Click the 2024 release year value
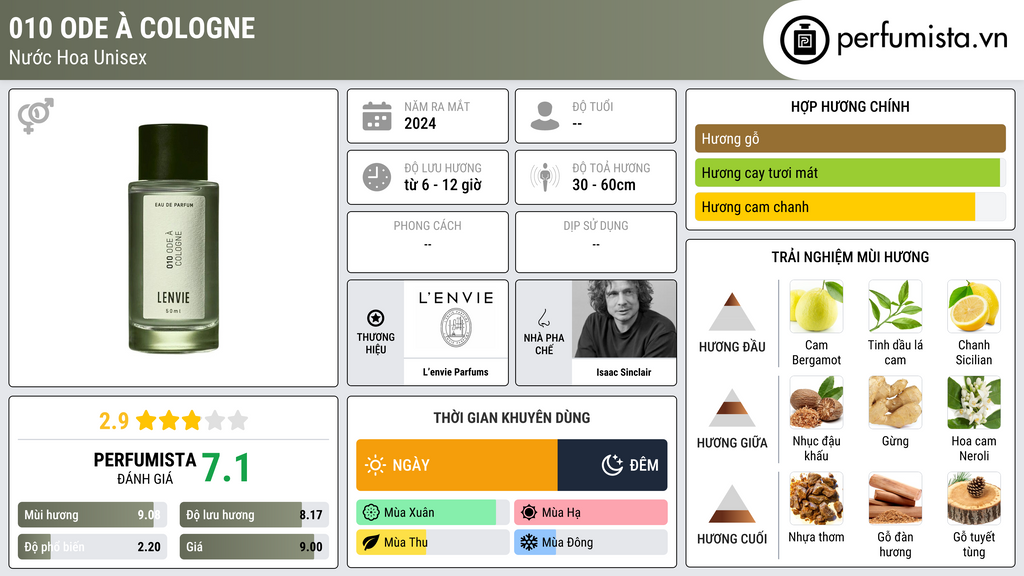Viewport: 1024px width, 576px height. click(x=420, y=123)
